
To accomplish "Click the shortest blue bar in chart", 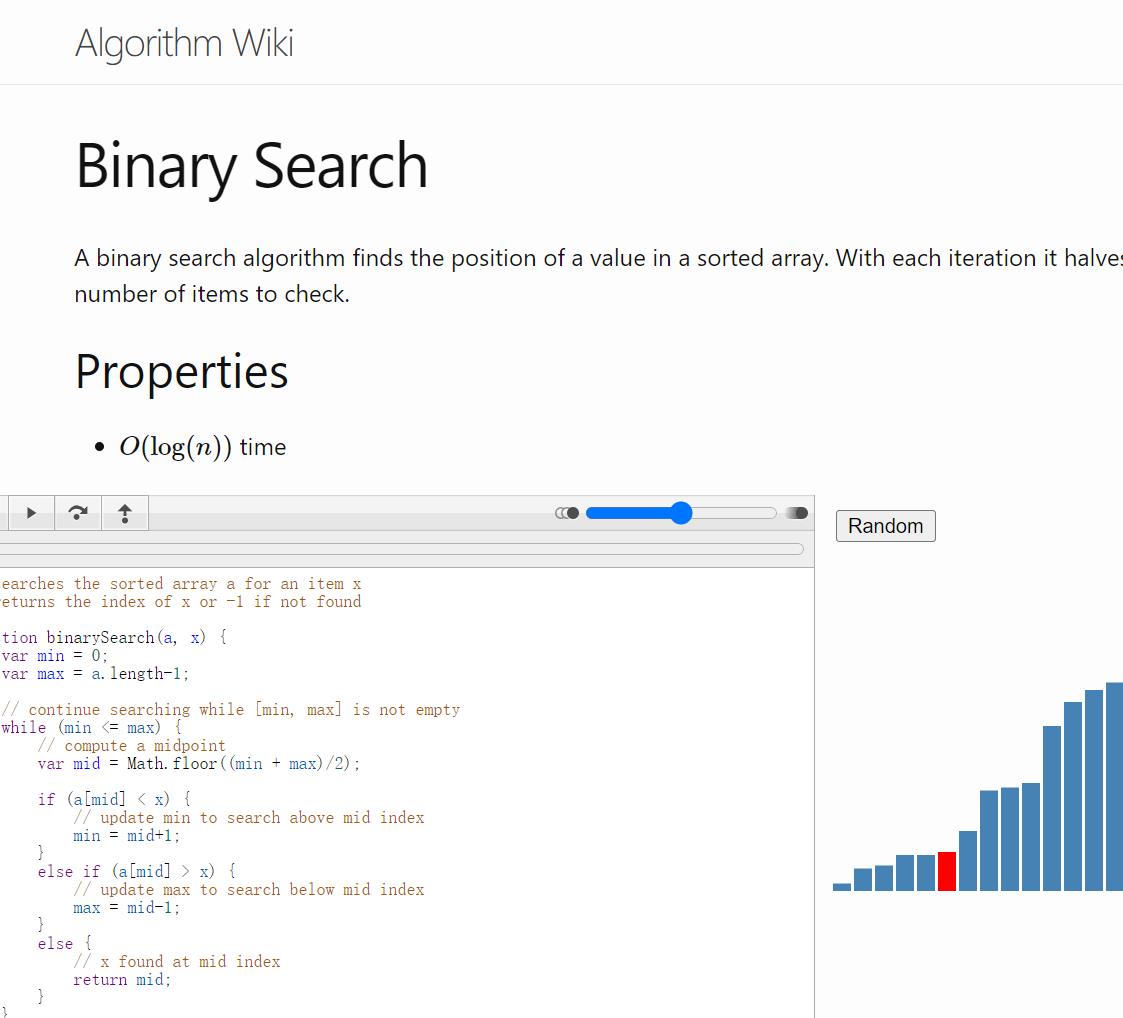I will (842, 886).
